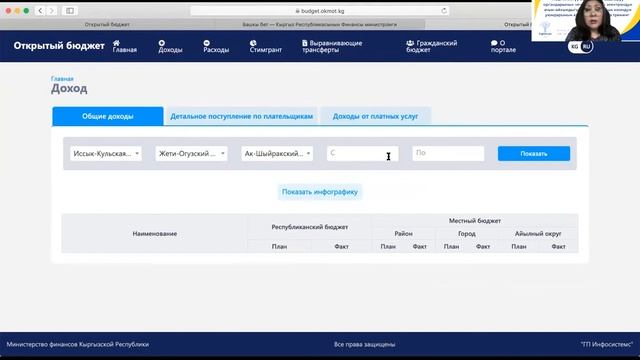The height and width of the screenshot is (360, 640).
Task: Select the Доходы от платных услуг tab
Action: 375,116
